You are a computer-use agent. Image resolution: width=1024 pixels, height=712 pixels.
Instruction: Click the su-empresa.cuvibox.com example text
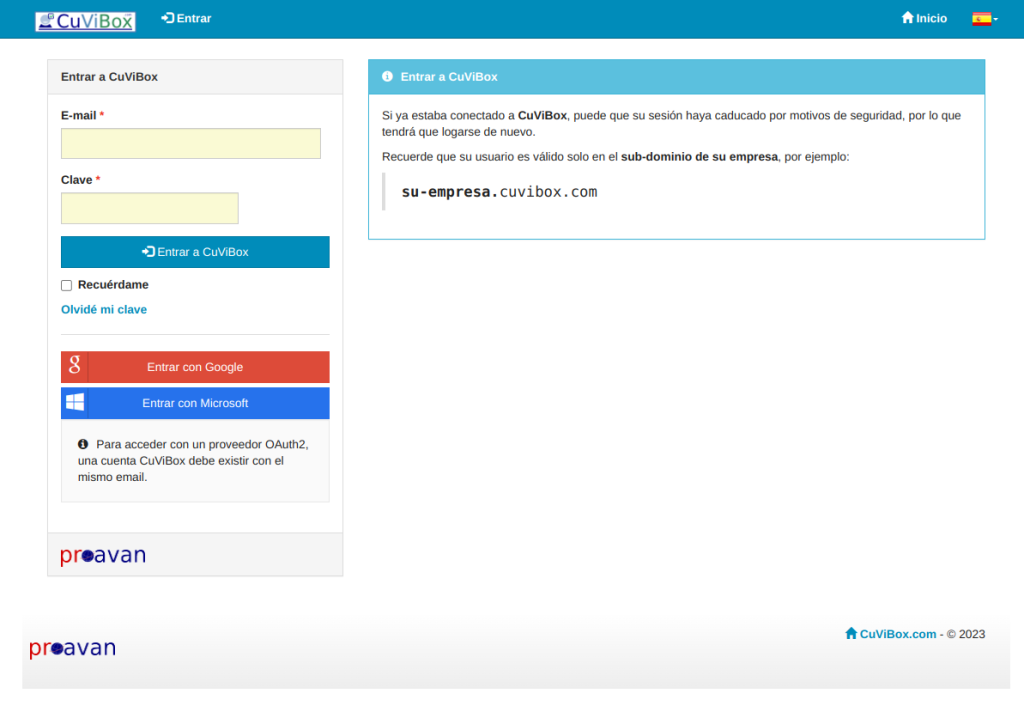point(499,192)
